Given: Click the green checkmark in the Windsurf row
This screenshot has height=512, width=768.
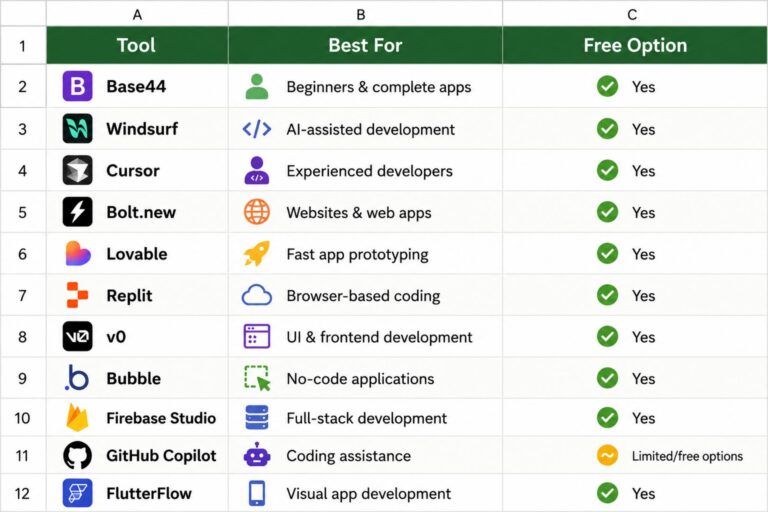Looking at the screenshot, I should [x=607, y=128].
